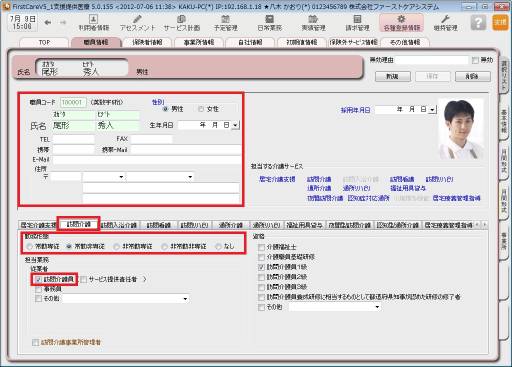
Task: Open the 担当業務 その他 dropdown
Action: coord(185,299)
